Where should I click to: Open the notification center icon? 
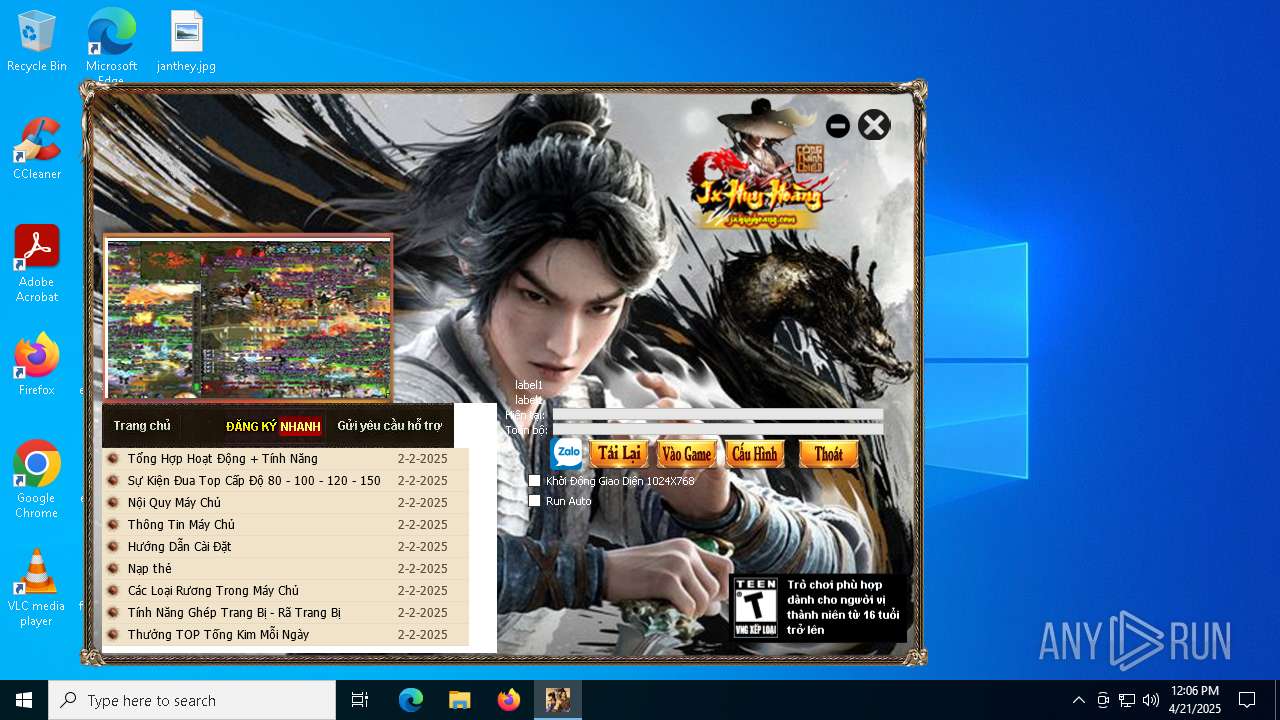click(1247, 700)
